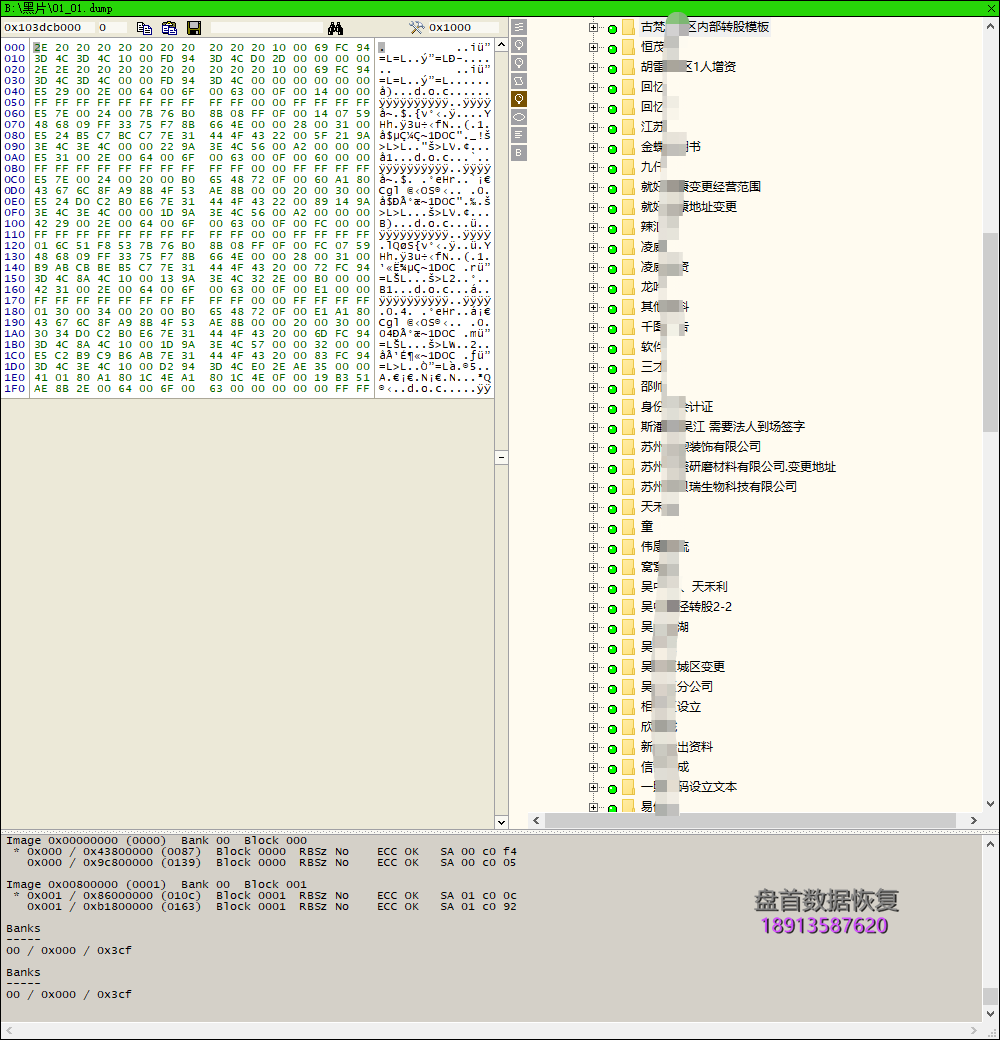
Task: Expand the folder ending with 生物科技有限公司
Action: pyautogui.click(x=593, y=487)
